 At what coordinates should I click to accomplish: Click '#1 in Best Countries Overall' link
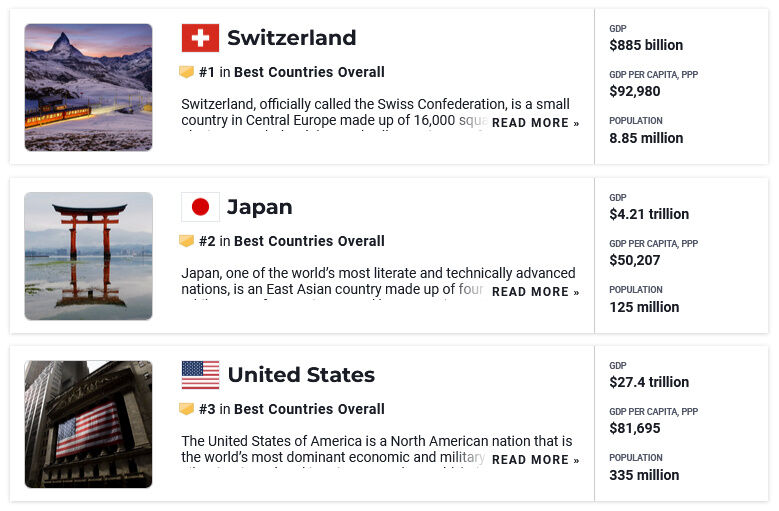[x=292, y=73]
